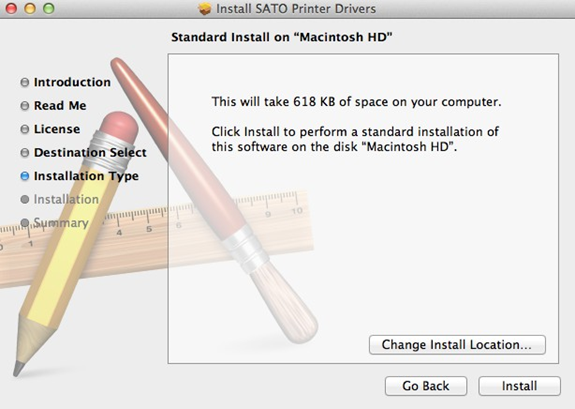Select the Introduction step label

pos(72,82)
